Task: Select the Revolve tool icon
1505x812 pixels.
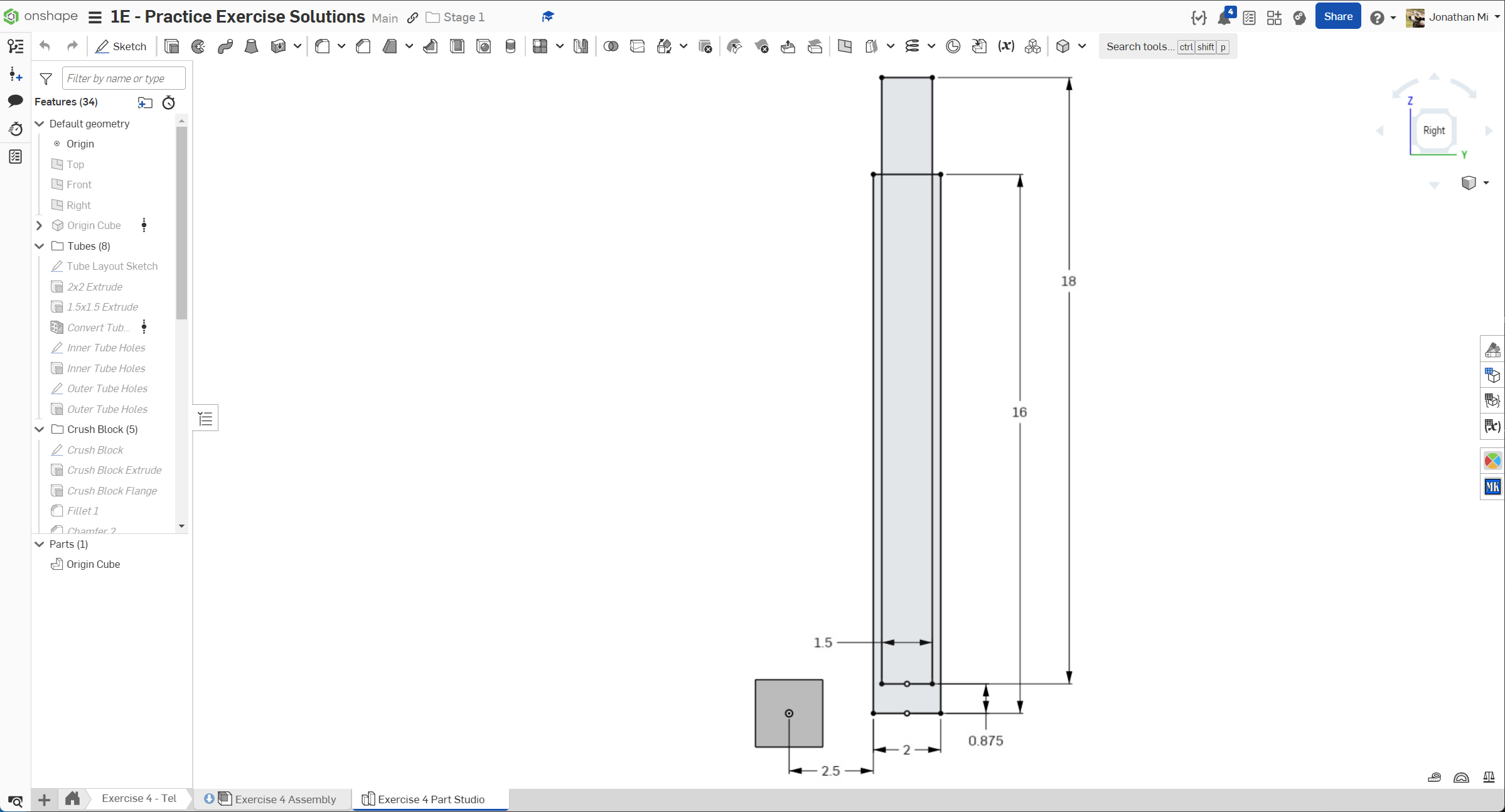Action: click(x=198, y=46)
